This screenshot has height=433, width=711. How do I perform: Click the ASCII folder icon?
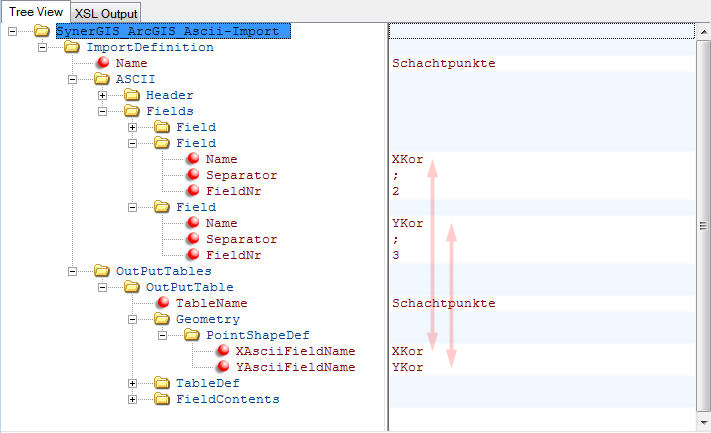pyautogui.click(x=102, y=79)
